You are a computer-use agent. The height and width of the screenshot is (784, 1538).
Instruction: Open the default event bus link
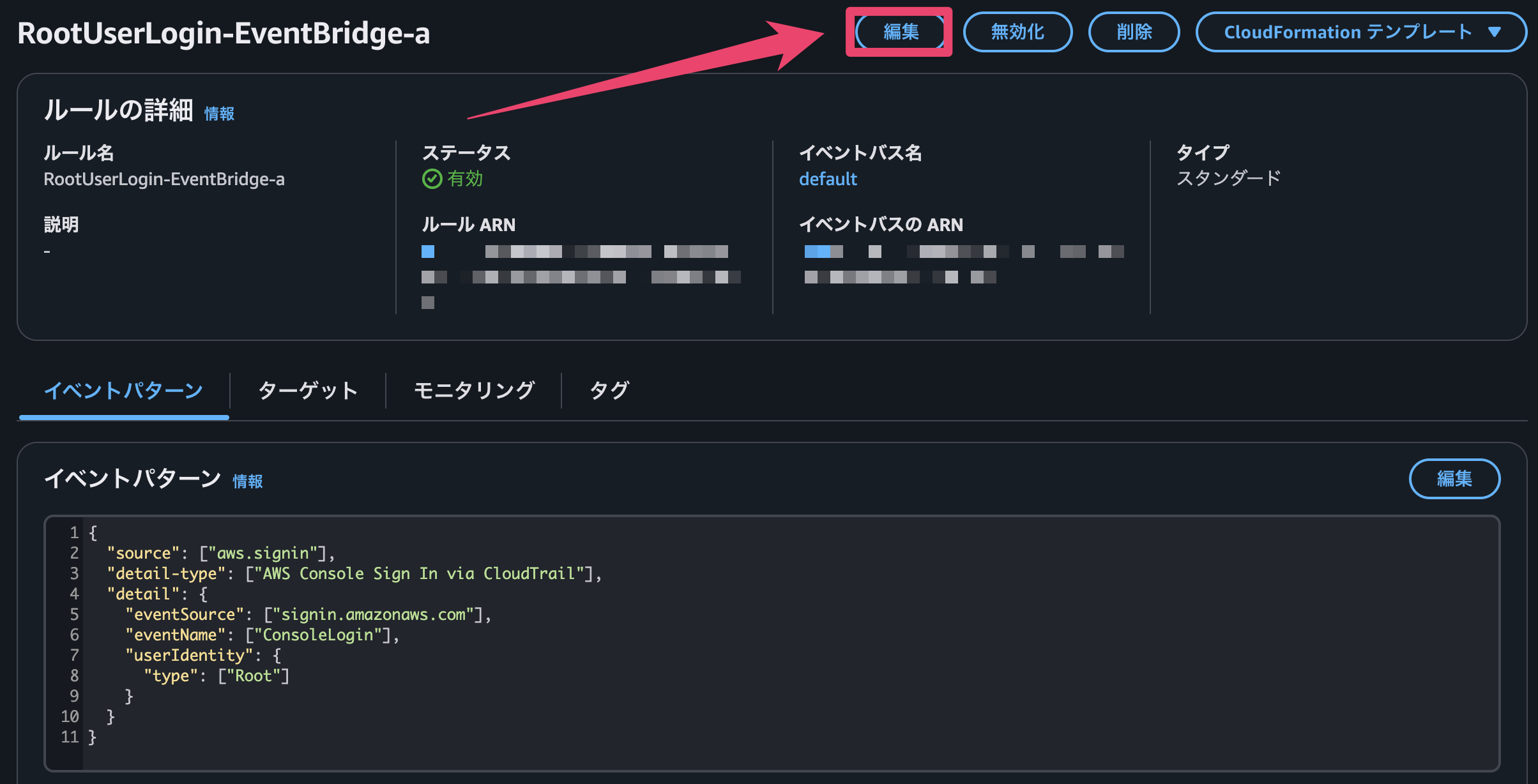828,179
